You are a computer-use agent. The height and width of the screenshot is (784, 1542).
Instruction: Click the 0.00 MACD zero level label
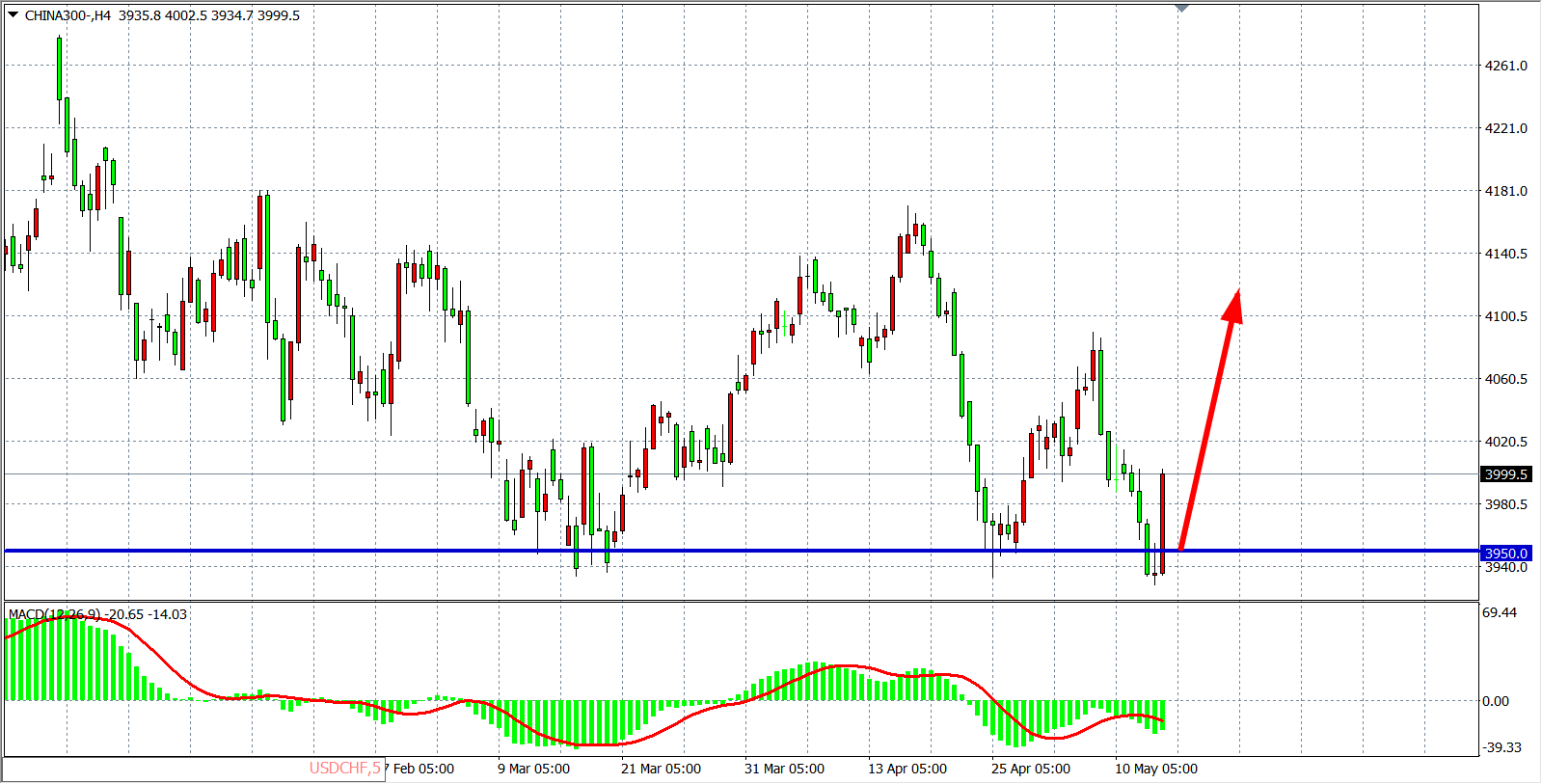pos(1495,701)
